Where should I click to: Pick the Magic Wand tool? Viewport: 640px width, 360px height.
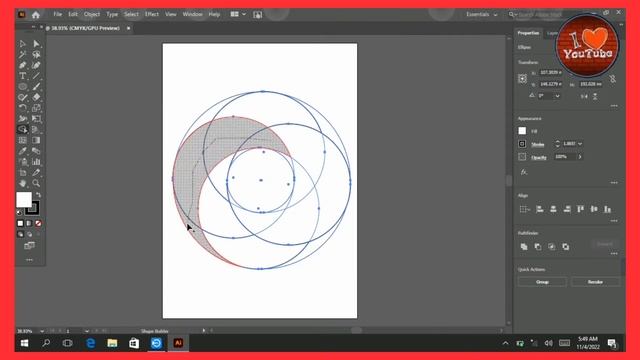[x=23, y=54]
